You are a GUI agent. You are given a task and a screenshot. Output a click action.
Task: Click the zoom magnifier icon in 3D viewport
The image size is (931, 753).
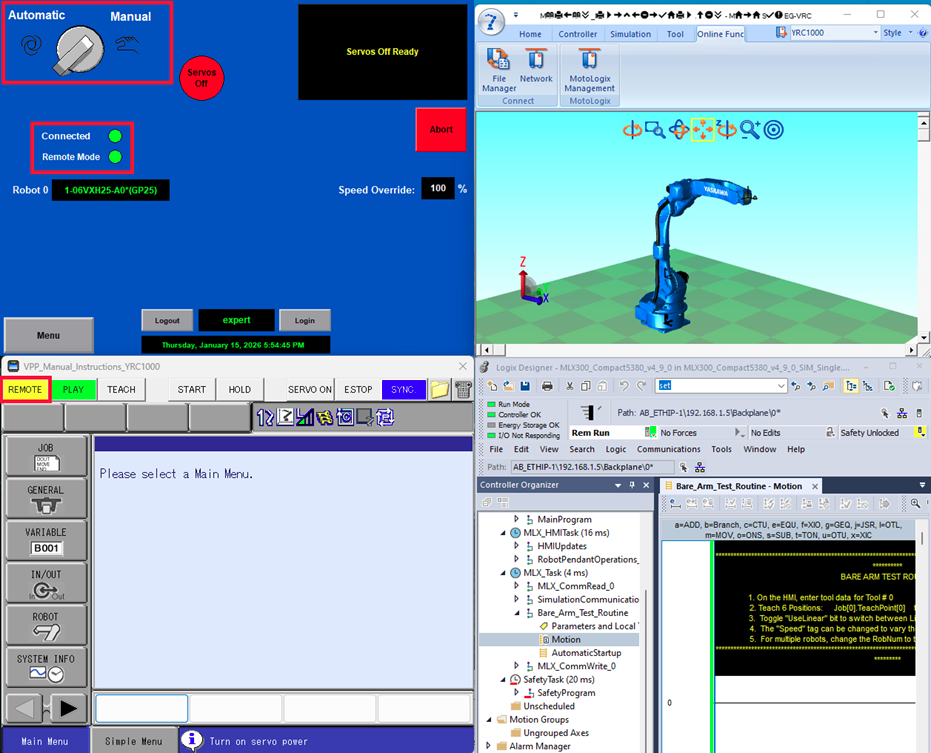pyautogui.click(x=748, y=129)
